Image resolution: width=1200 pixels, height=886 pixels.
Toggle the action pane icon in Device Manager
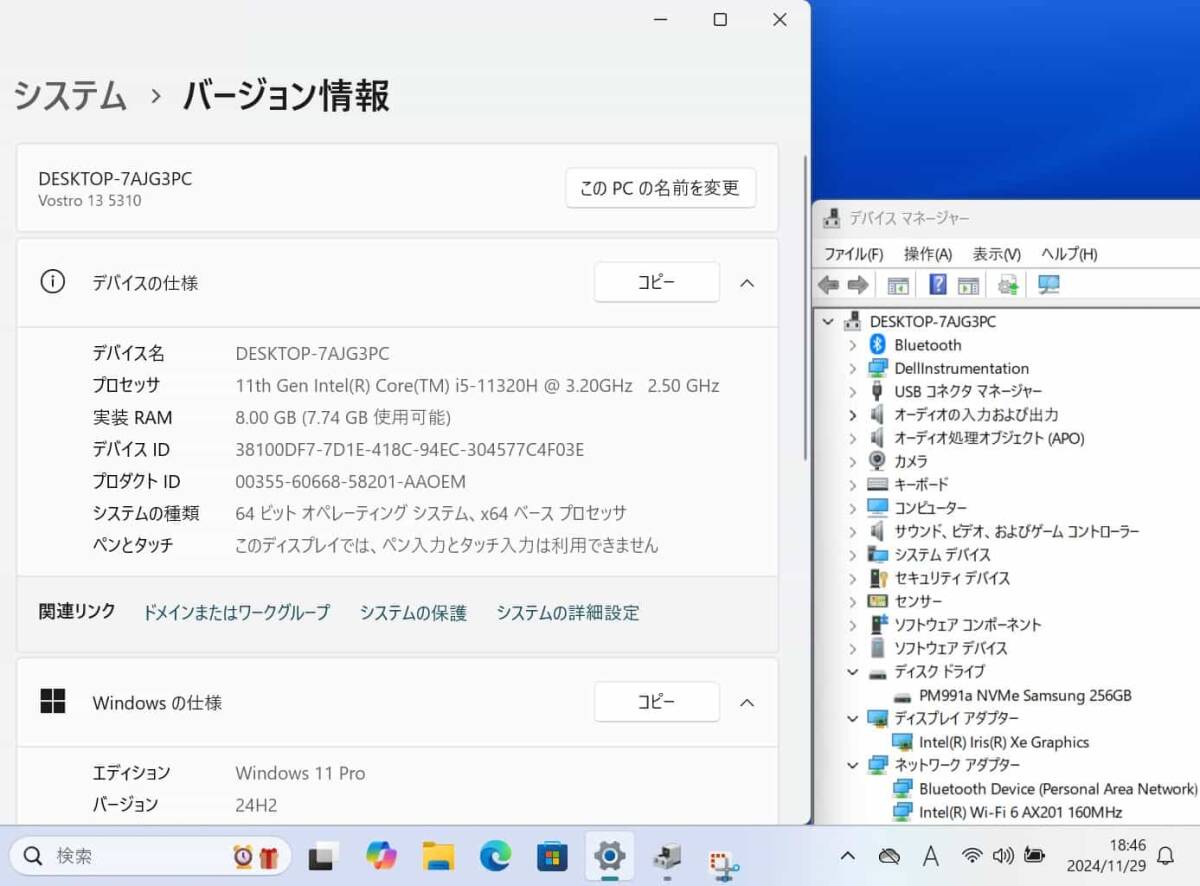(968, 285)
